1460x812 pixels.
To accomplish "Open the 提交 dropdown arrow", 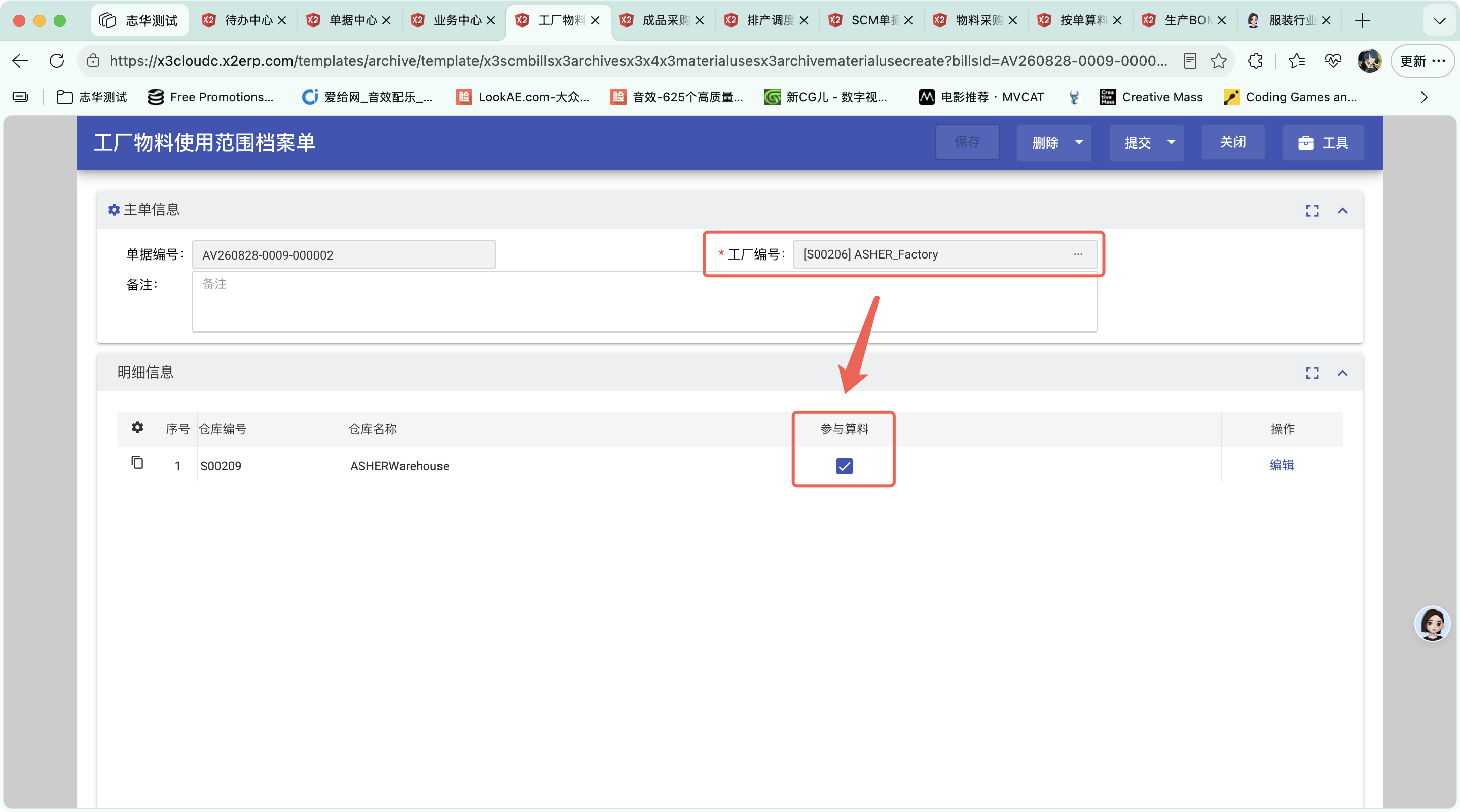I will (1171, 143).
